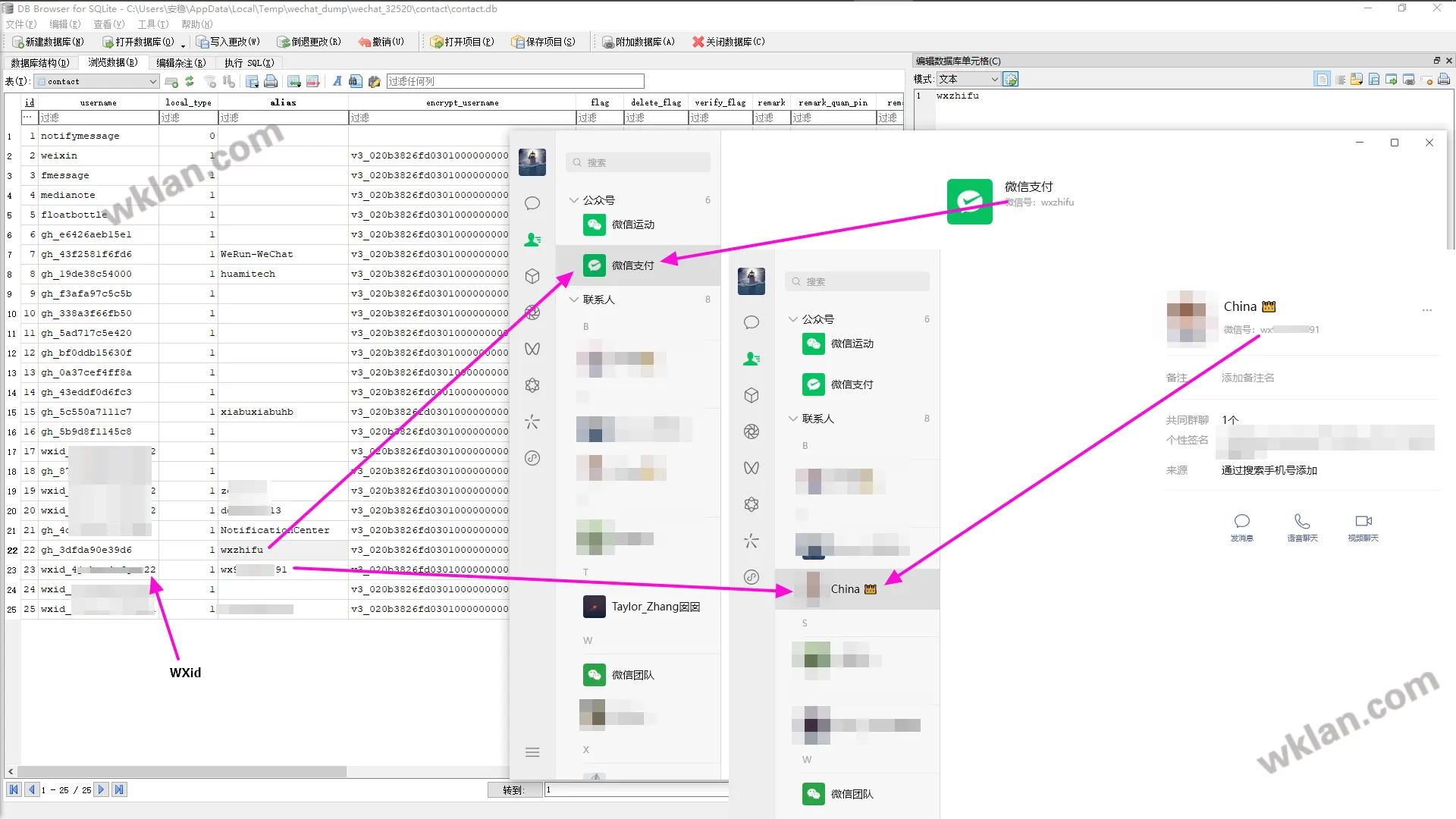Click the export-to-file disk icon in cell editor
1456x819 pixels.
tap(1374, 79)
